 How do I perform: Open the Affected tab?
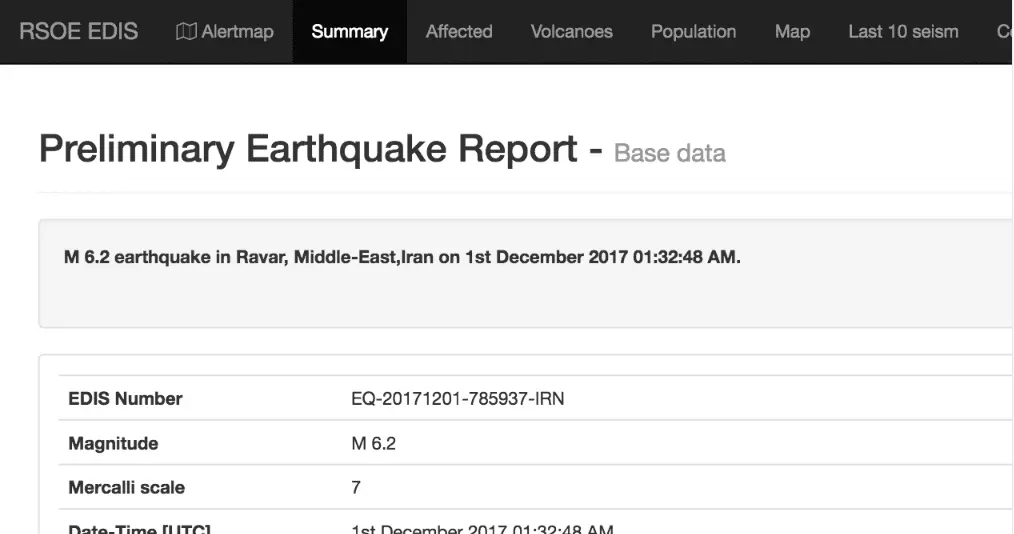pyautogui.click(x=459, y=32)
